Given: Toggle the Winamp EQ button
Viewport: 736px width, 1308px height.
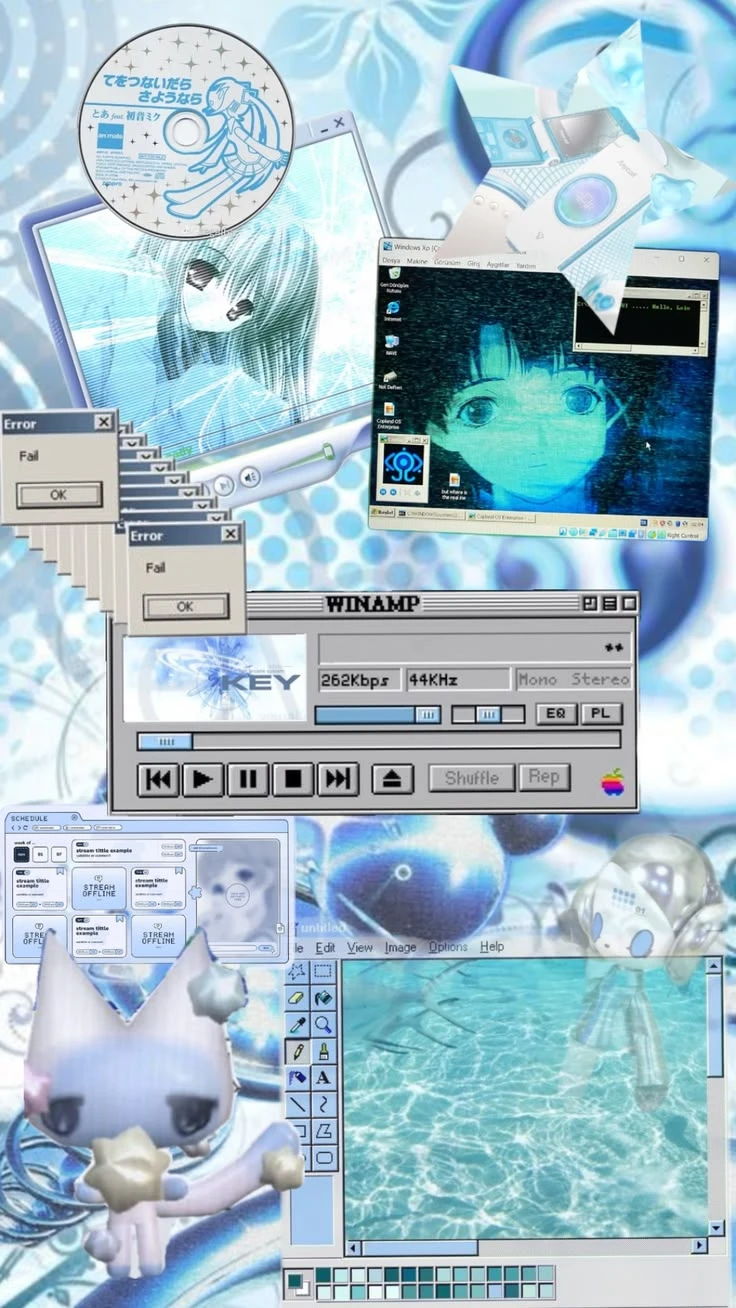Looking at the screenshot, I should click(x=556, y=714).
